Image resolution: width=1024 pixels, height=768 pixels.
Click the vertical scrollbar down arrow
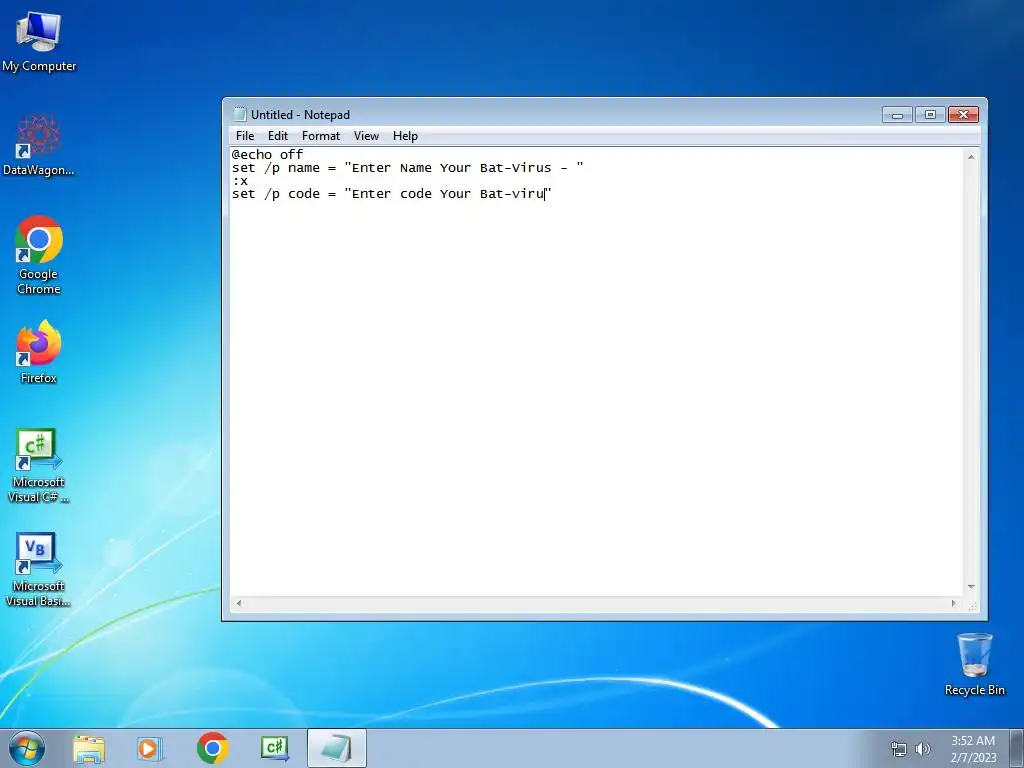click(971, 587)
